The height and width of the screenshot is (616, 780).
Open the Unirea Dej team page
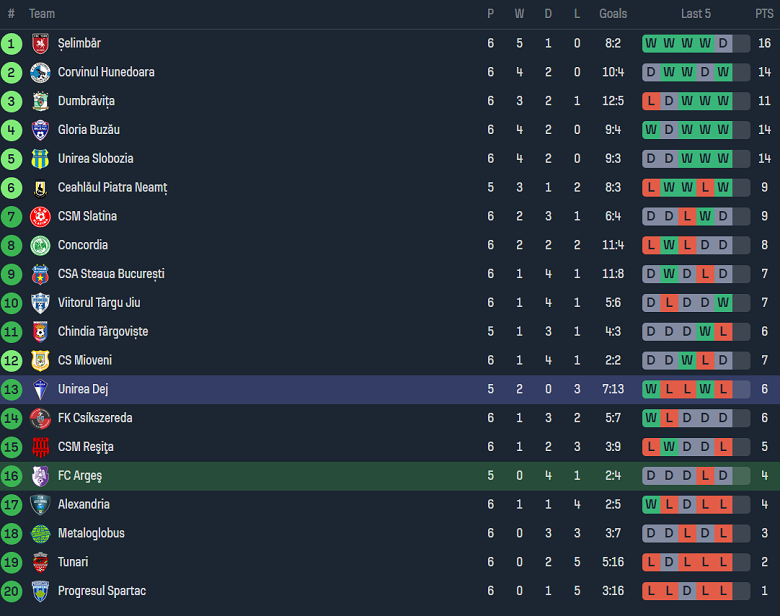82,389
